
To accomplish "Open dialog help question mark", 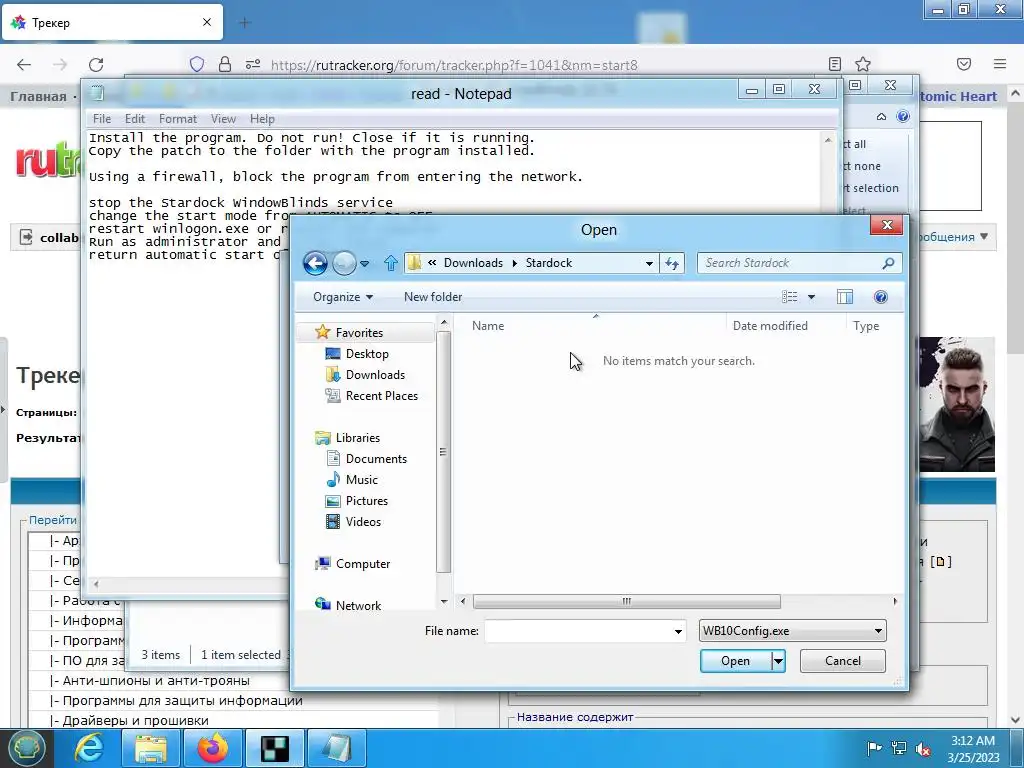I will click(x=880, y=297).
